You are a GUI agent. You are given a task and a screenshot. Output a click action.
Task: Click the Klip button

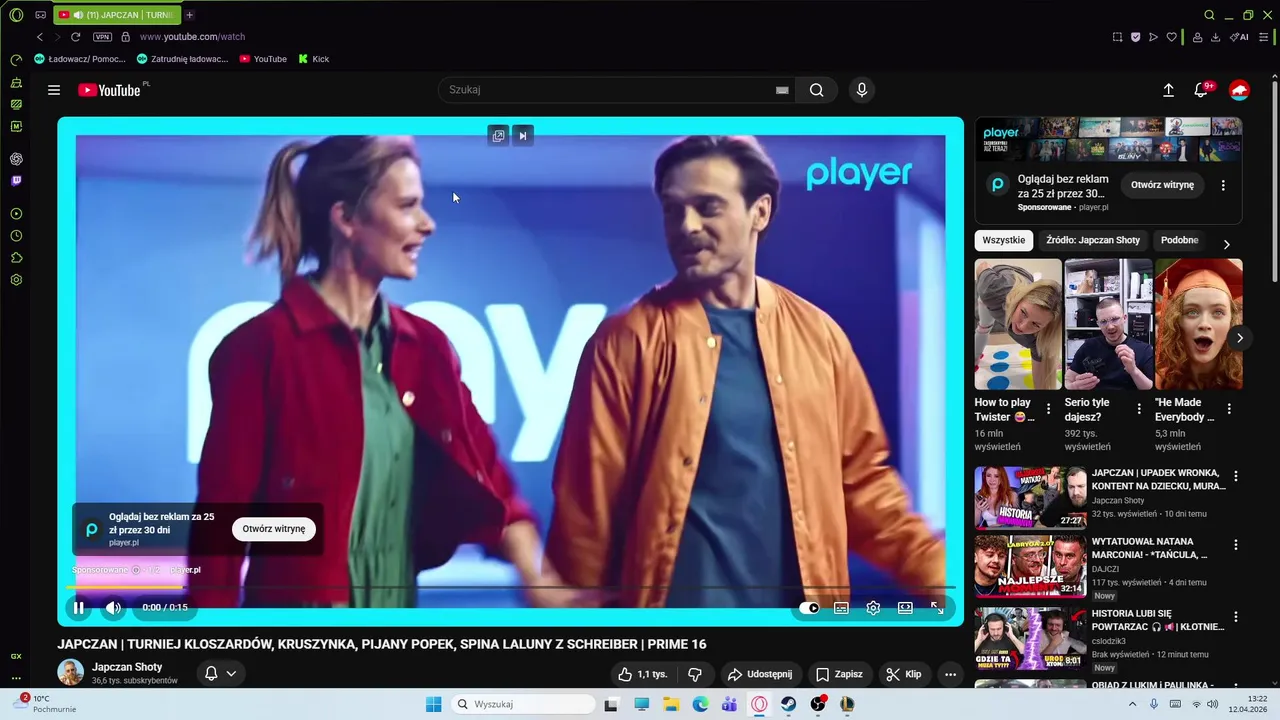click(x=904, y=674)
